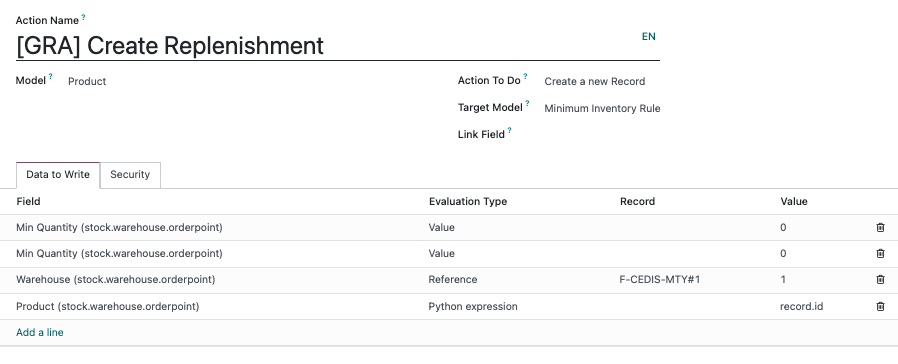This screenshot has height=364, width=898.
Task: Delete the Product Python expression row
Action: (x=880, y=307)
